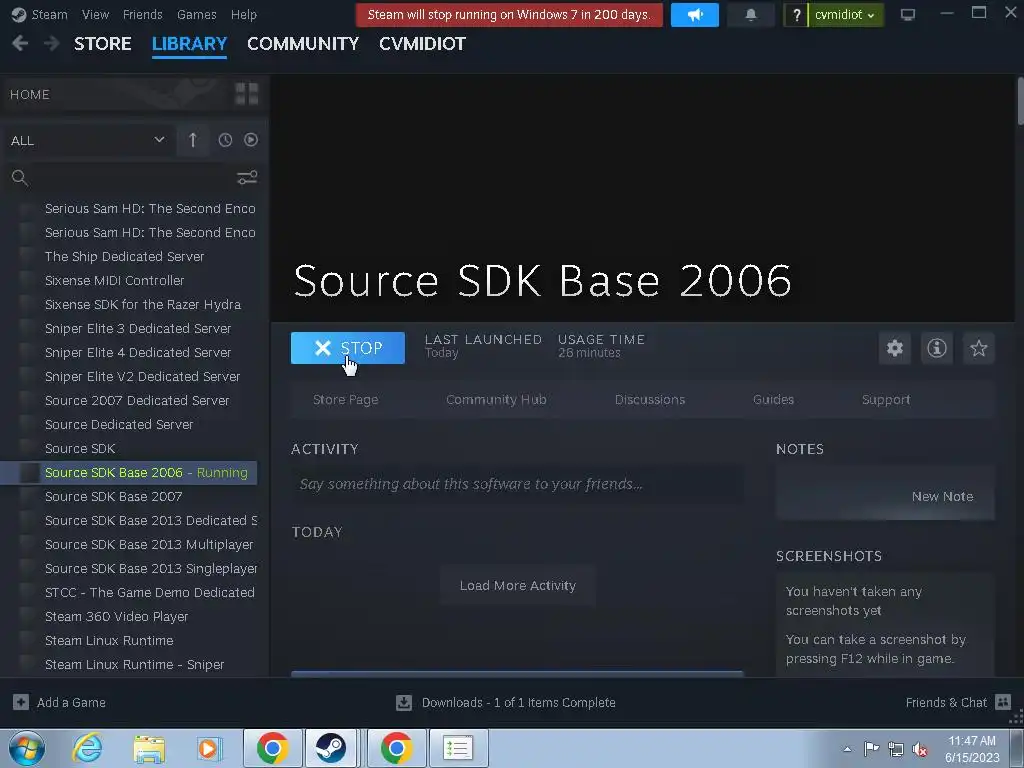Select Source SDK Base 2007 in list
This screenshot has height=768, width=1024.
tap(114, 496)
